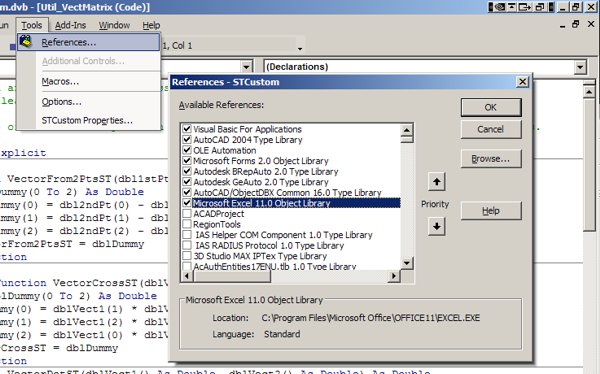Open the Help menu
Screen dimensions: 600x374
151,25
